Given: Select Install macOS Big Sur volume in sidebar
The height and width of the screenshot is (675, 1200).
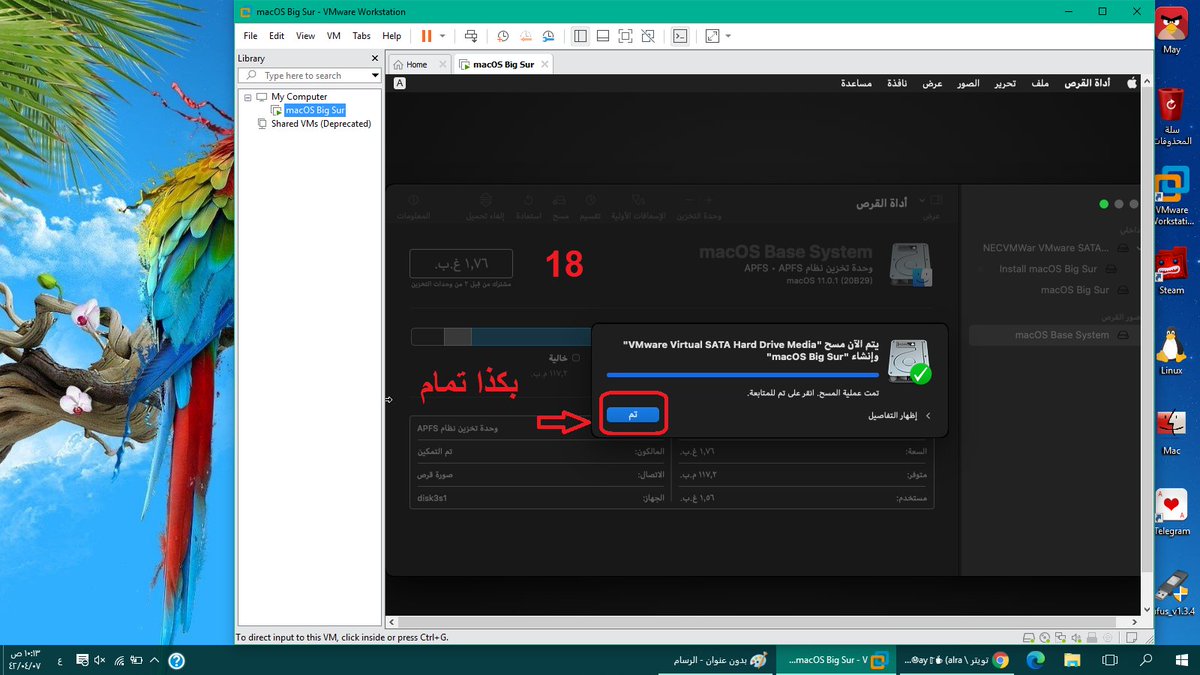Looking at the screenshot, I should point(1049,269).
